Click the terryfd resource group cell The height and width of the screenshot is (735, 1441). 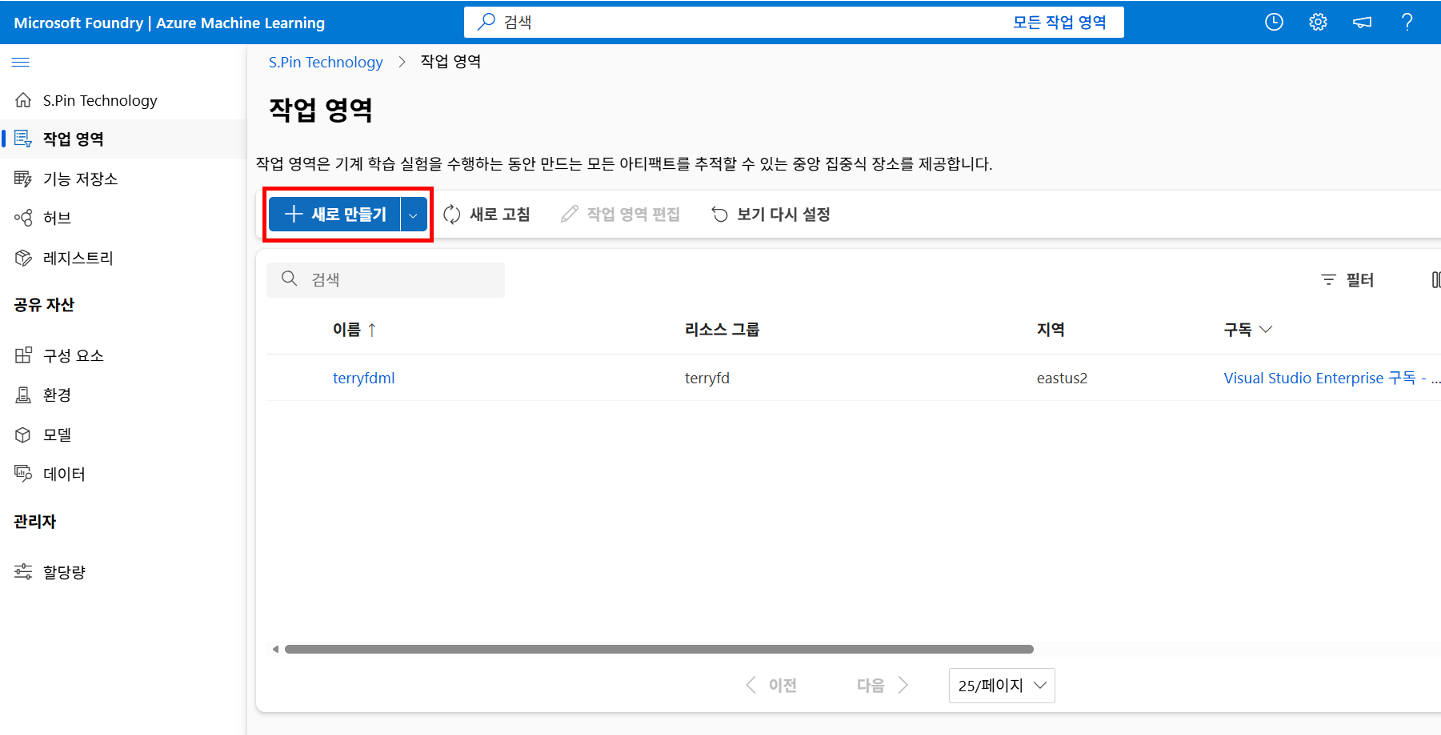pos(707,378)
